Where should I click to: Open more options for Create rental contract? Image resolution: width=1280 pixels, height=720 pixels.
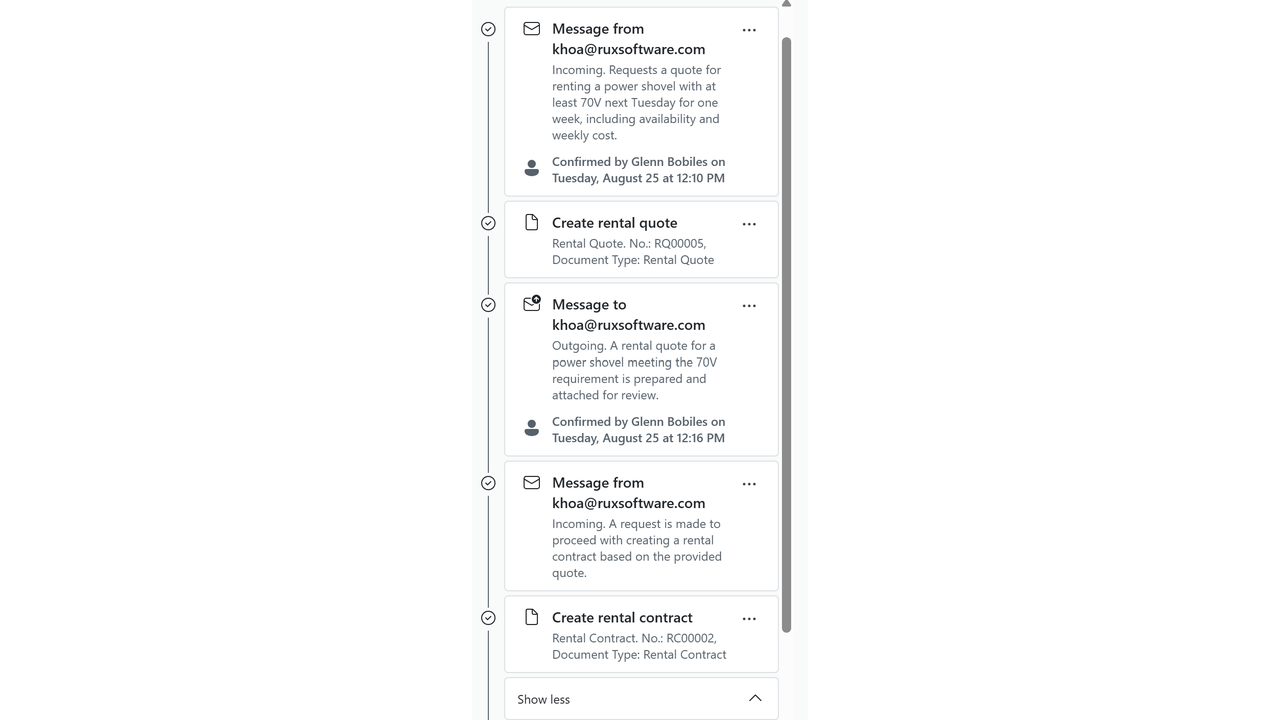(x=749, y=619)
